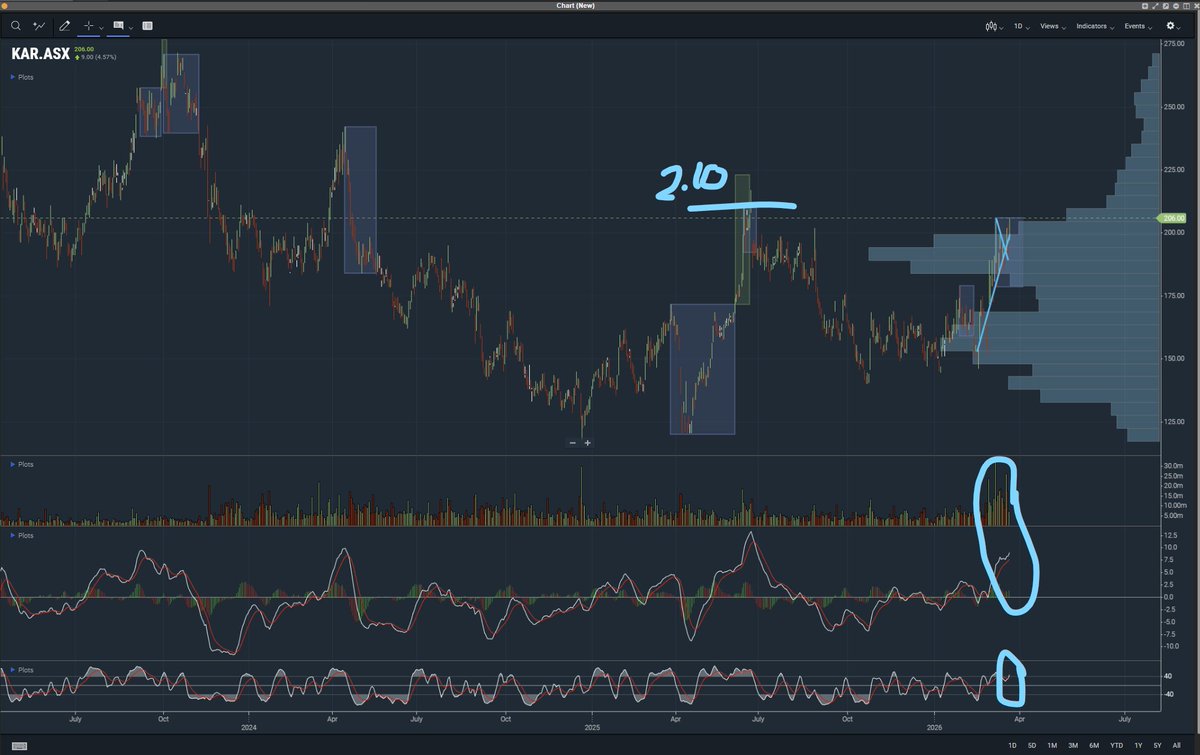Select the 6M time range

coord(1093,746)
